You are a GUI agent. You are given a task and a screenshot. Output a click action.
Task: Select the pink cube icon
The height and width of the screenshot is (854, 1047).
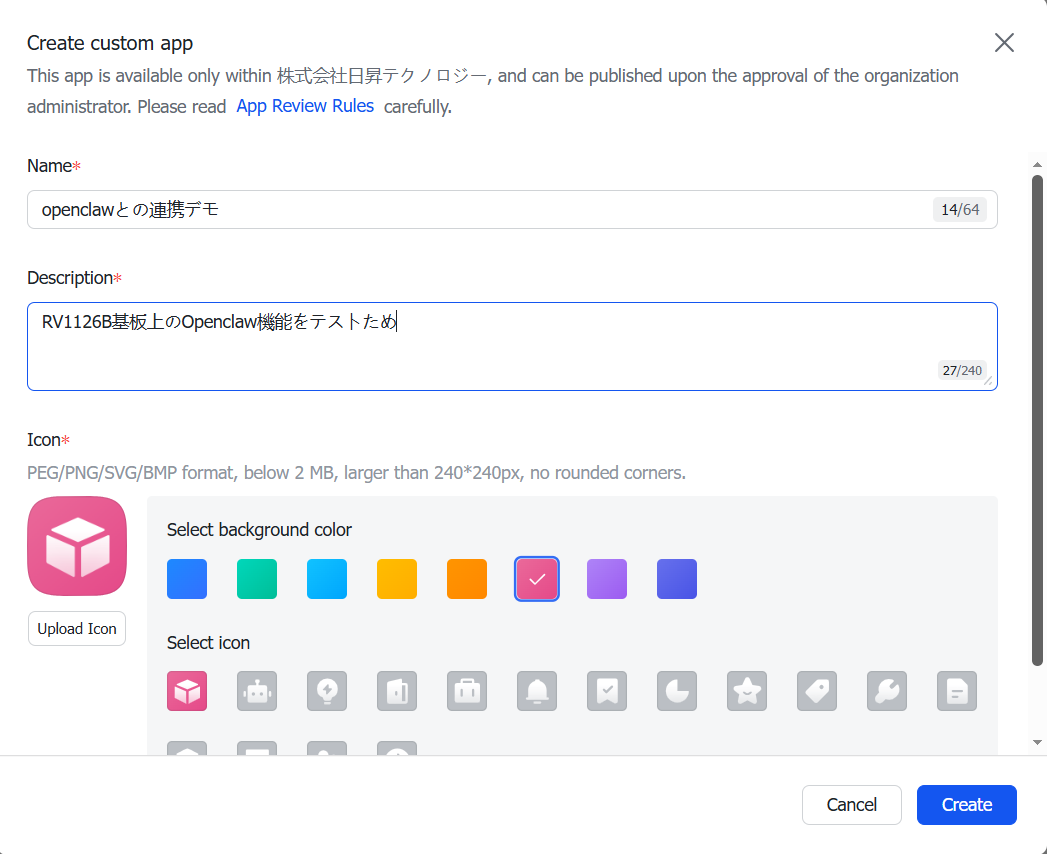pyautogui.click(x=187, y=690)
